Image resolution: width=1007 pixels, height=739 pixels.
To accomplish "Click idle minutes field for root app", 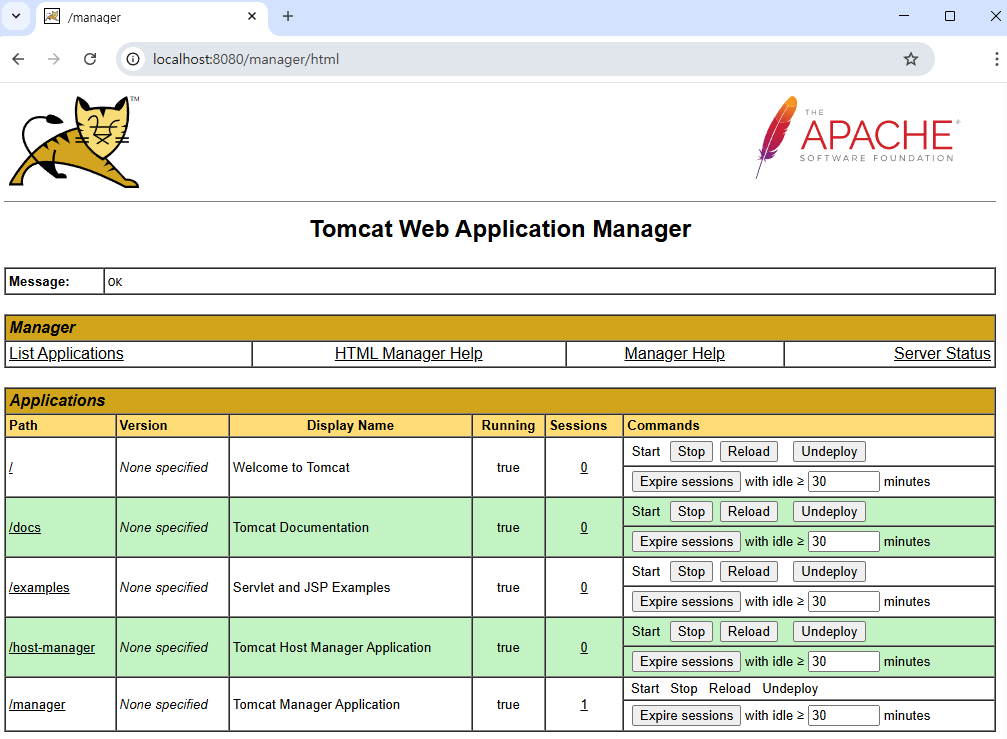I will [843, 482].
